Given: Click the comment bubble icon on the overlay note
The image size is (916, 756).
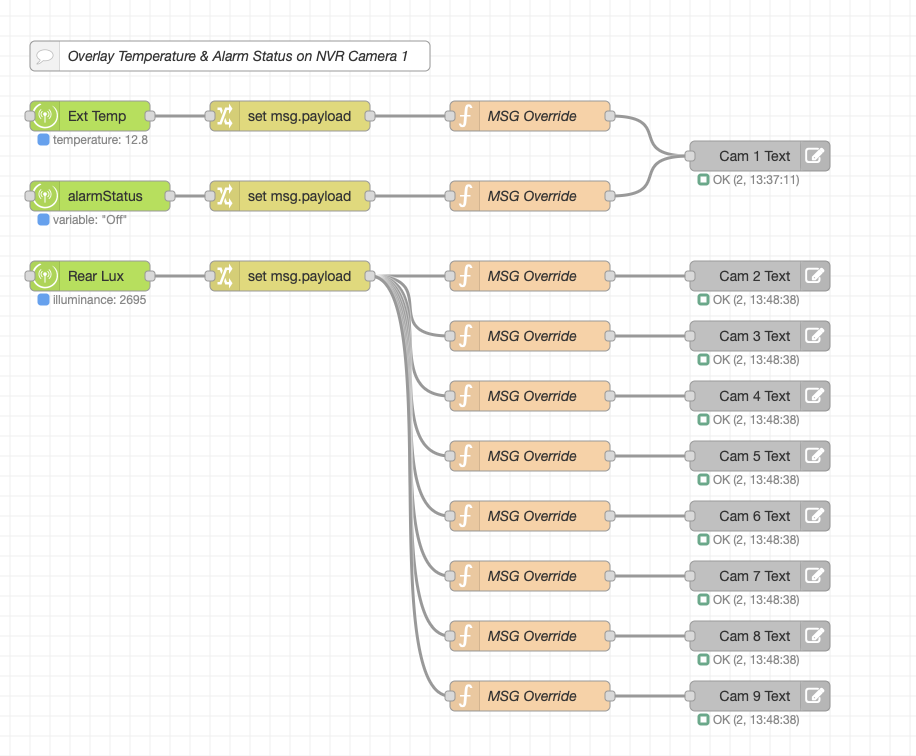Looking at the screenshot, I should [x=45, y=56].
